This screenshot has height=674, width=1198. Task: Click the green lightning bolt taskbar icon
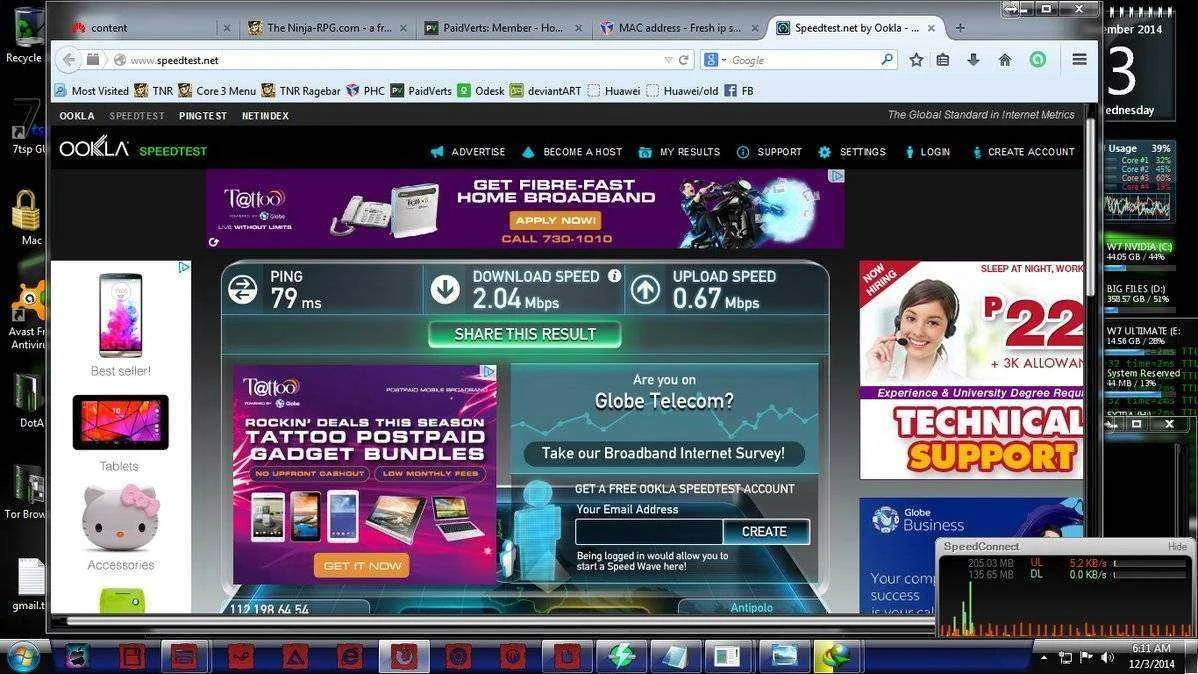tap(621, 656)
